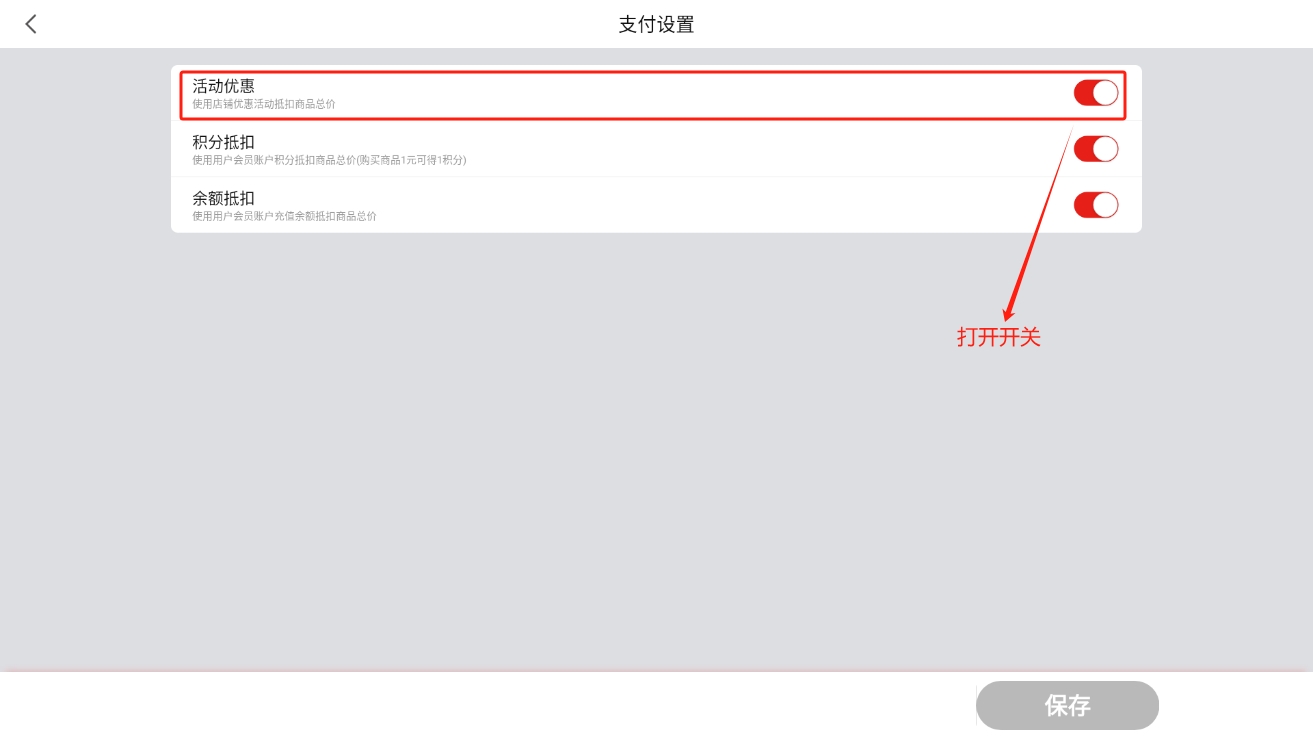This screenshot has height=739, width=1313.
Task: Click the vertical divider left of 保存
Action: click(976, 705)
